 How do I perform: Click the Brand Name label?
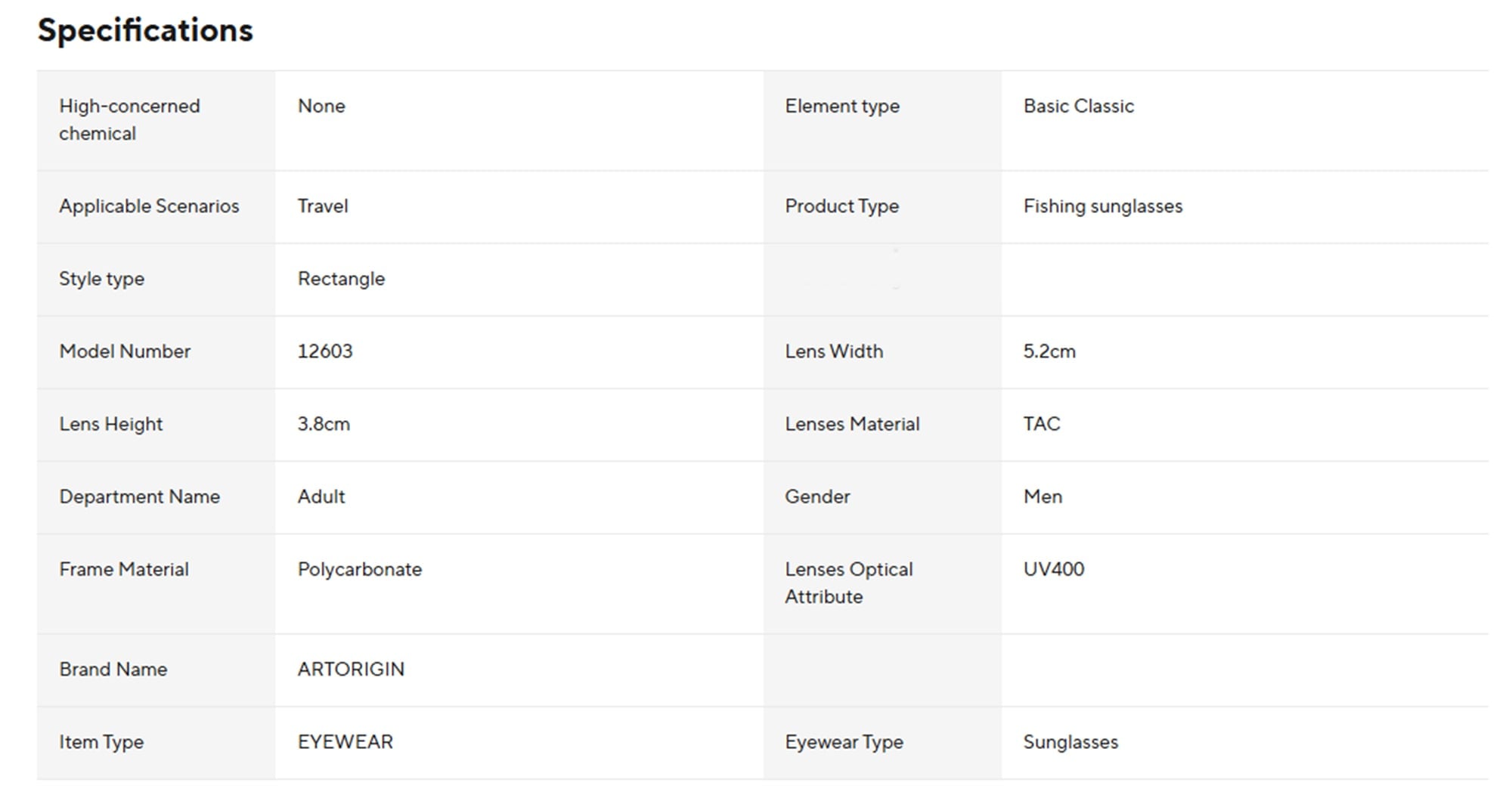click(x=113, y=669)
